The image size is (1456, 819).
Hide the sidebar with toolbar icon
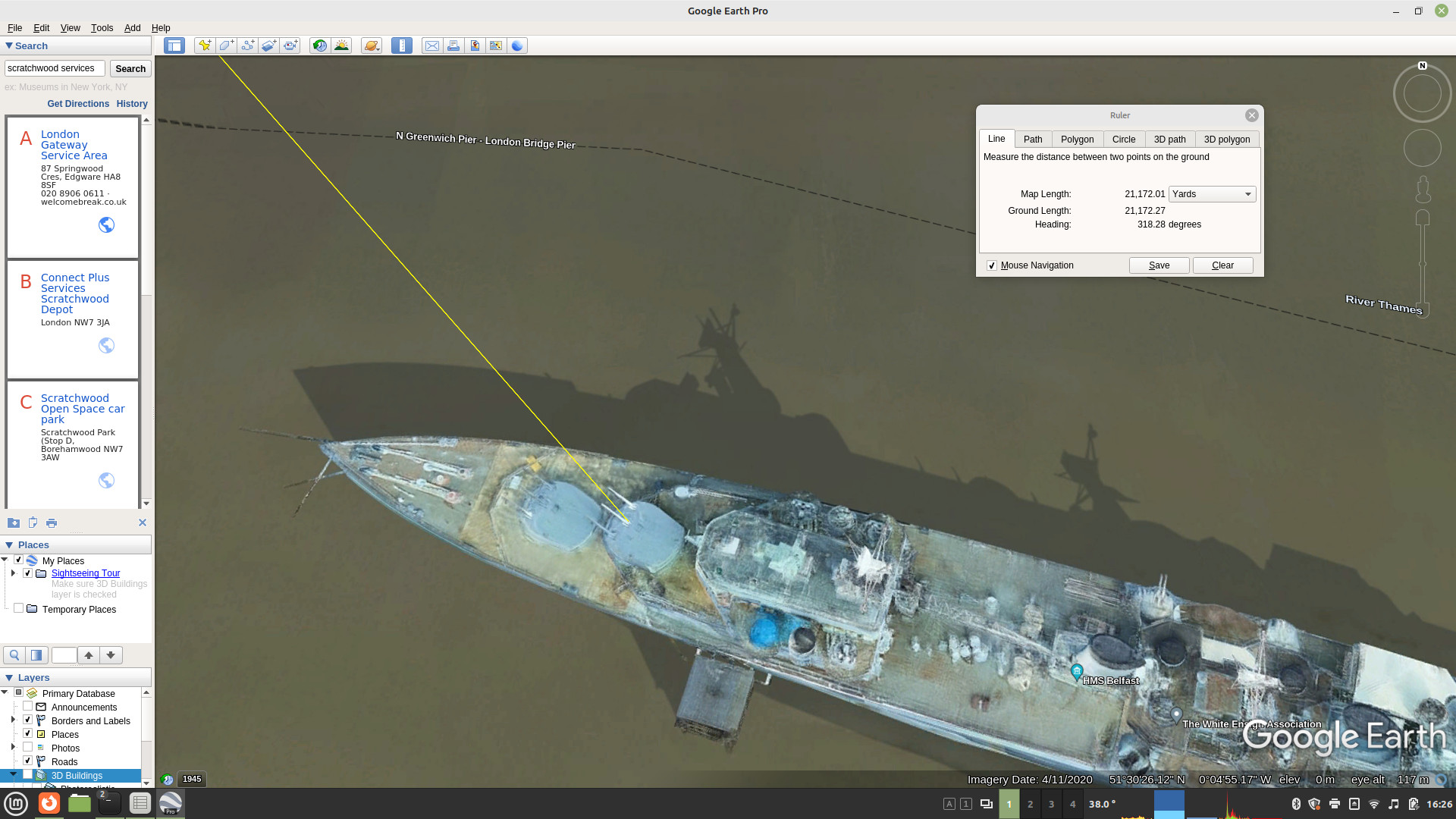coord(174,45)
